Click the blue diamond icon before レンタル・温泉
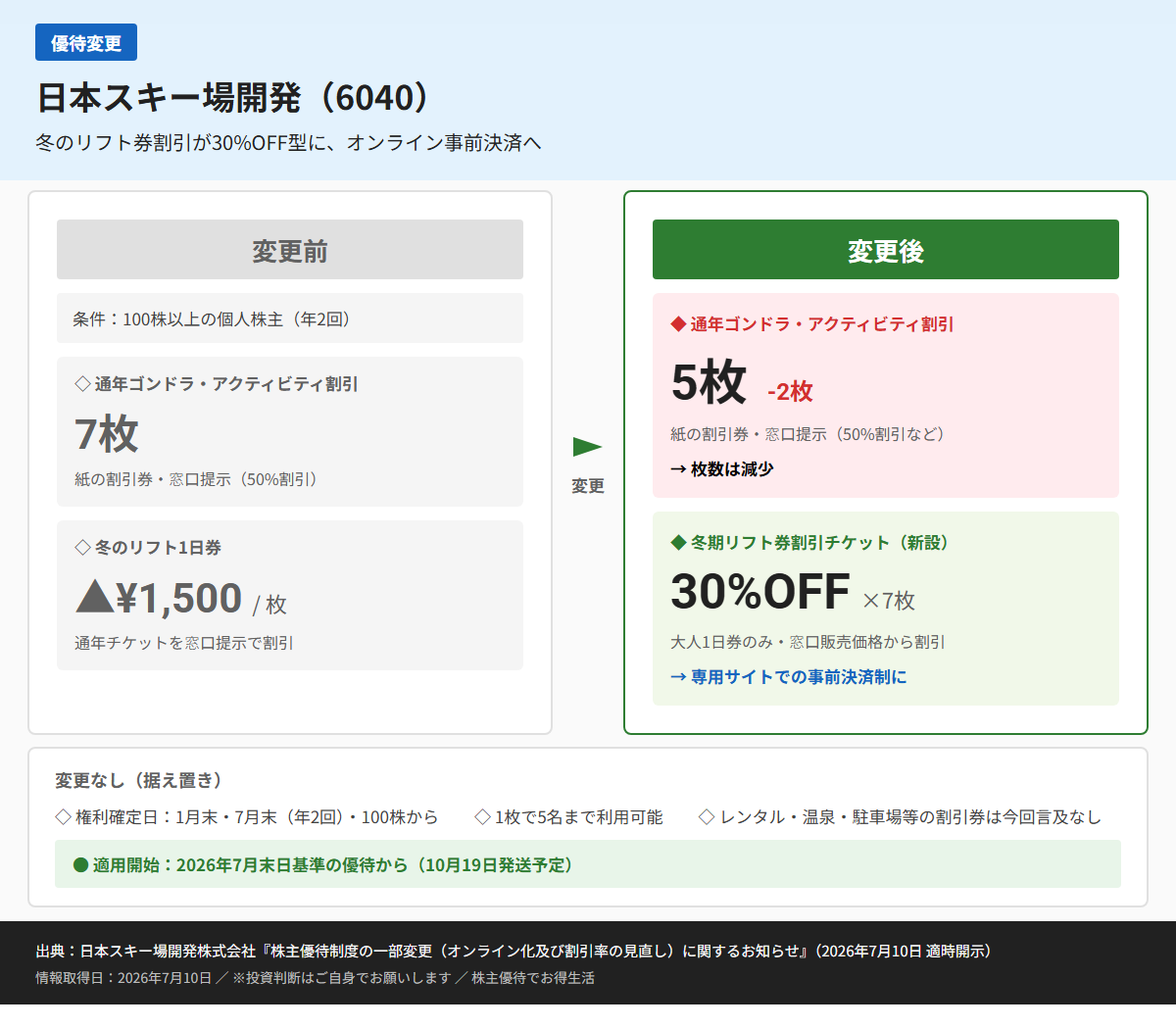 click(x=707, y=817)
